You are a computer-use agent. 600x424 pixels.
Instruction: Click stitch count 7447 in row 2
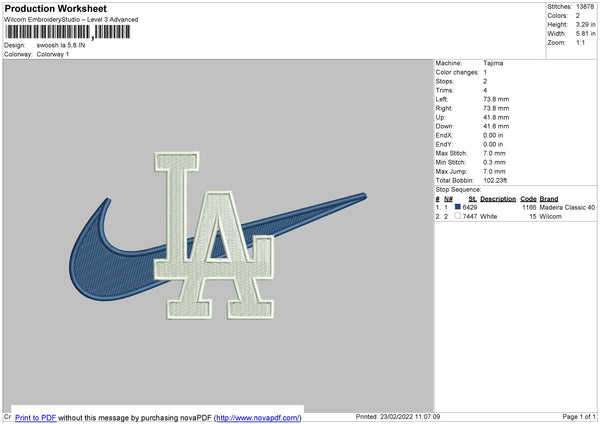pos(470,217)
